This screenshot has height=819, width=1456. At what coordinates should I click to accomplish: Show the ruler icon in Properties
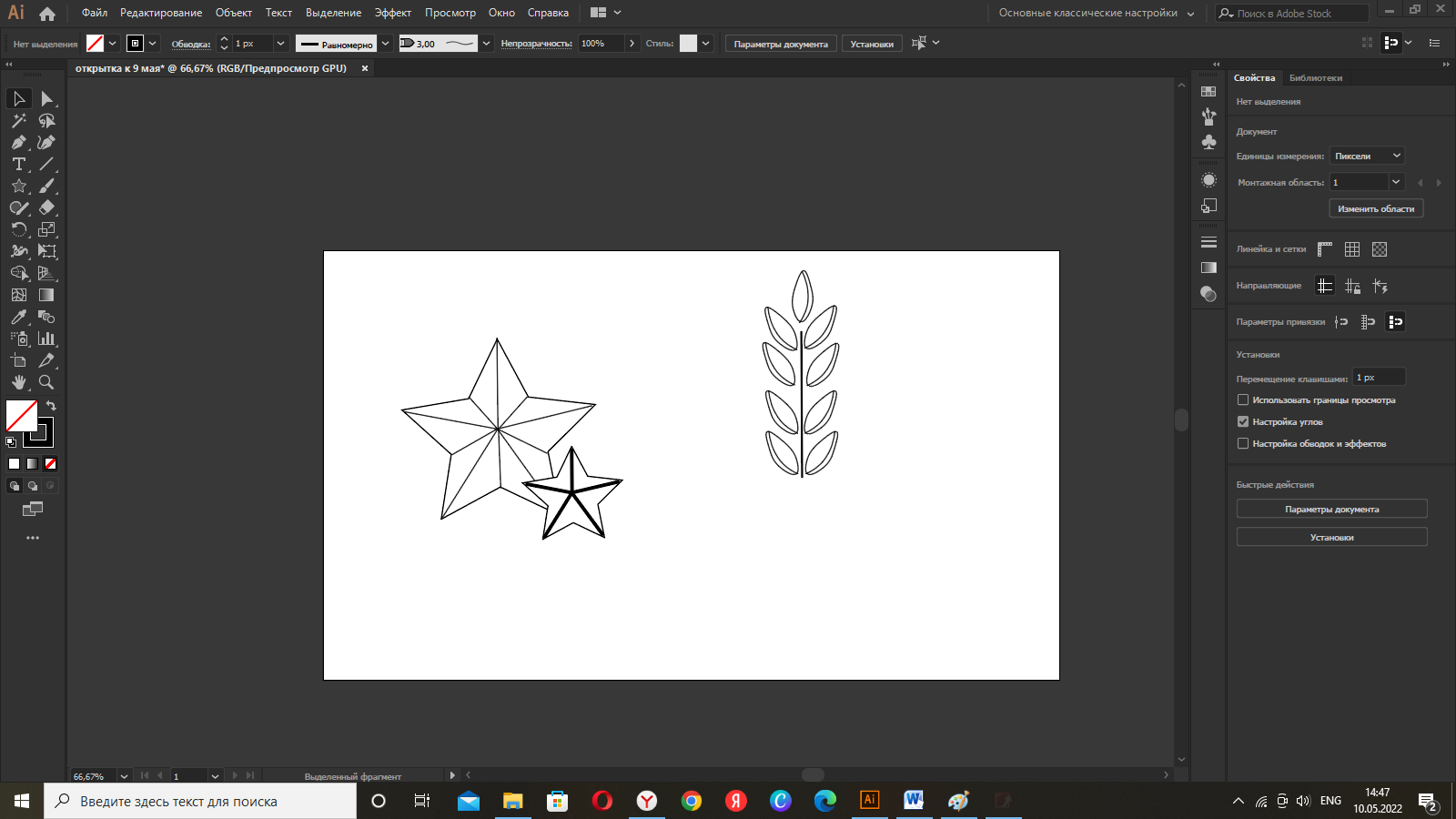click(1325, 249)
